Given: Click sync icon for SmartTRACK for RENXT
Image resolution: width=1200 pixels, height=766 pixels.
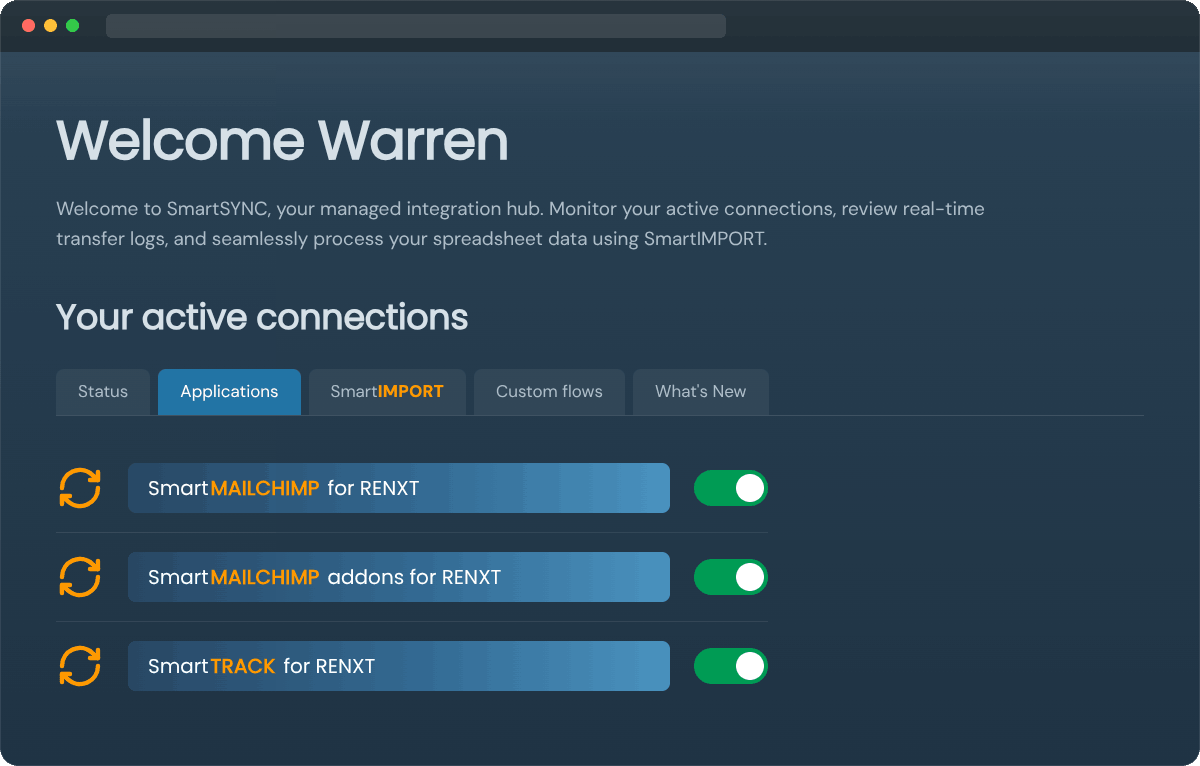Looking at the screenshot, I should pos(80,666).
